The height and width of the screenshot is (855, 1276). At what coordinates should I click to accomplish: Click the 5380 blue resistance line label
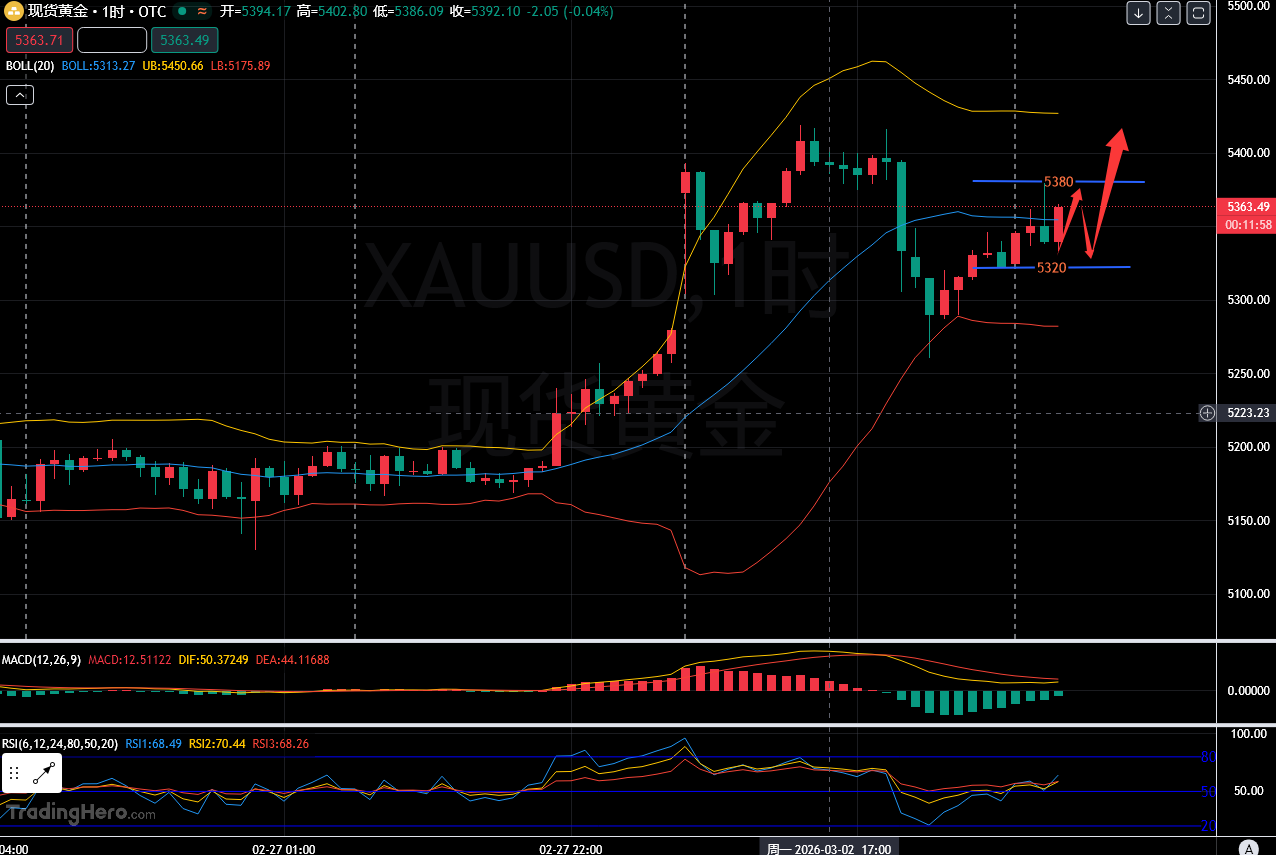pyautogui.click(x=1058, y=182)
